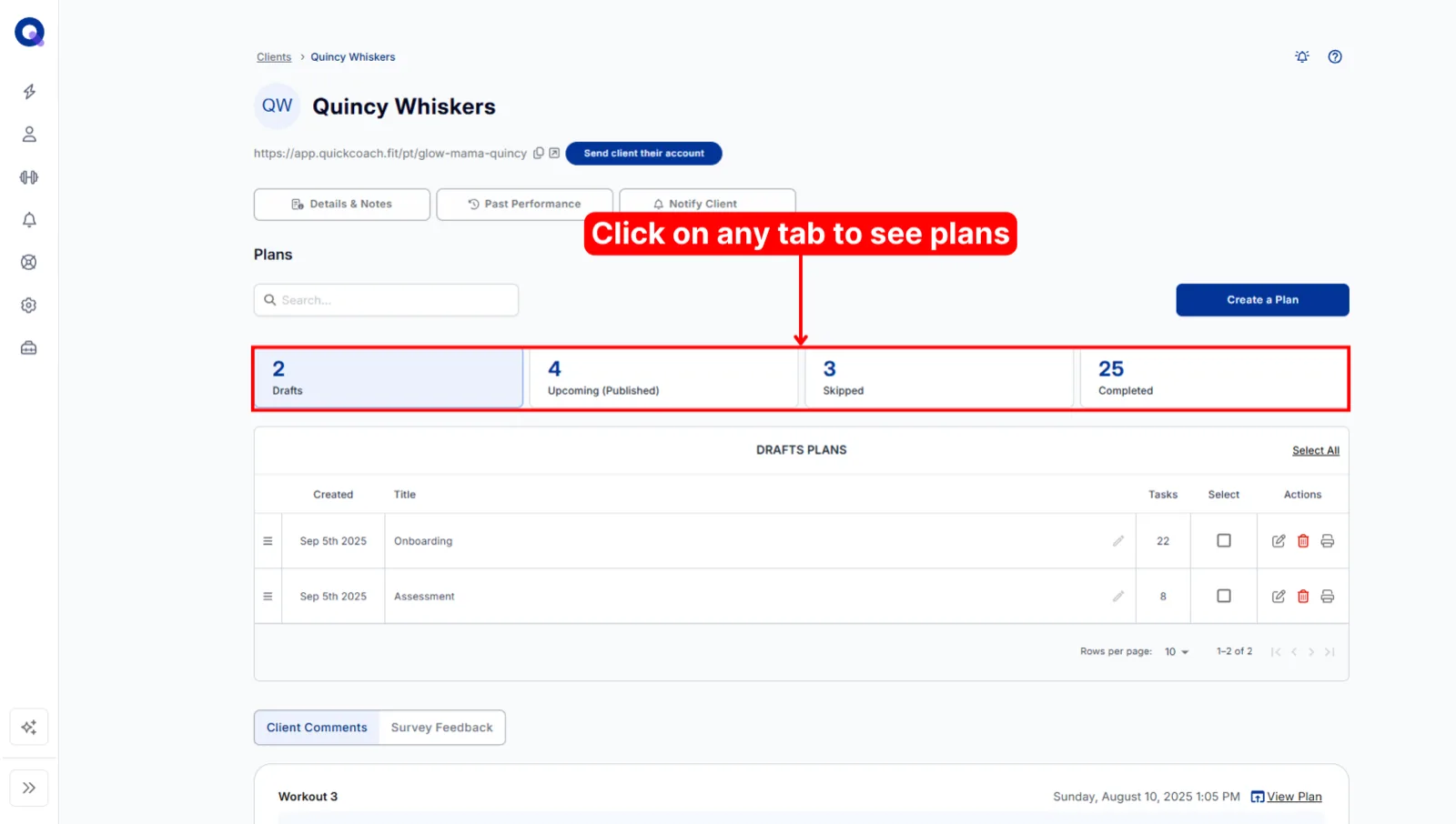Click the Workout 3 comment title
Screen dimensions: 1456x824
tap(308, 797)
